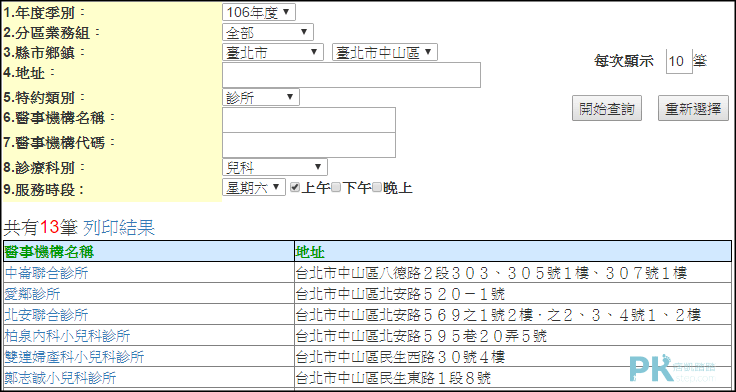The height and width of the screenshot is (392, 736).
Task: Click the 1.年度季別 label
Action: [45, 13]
